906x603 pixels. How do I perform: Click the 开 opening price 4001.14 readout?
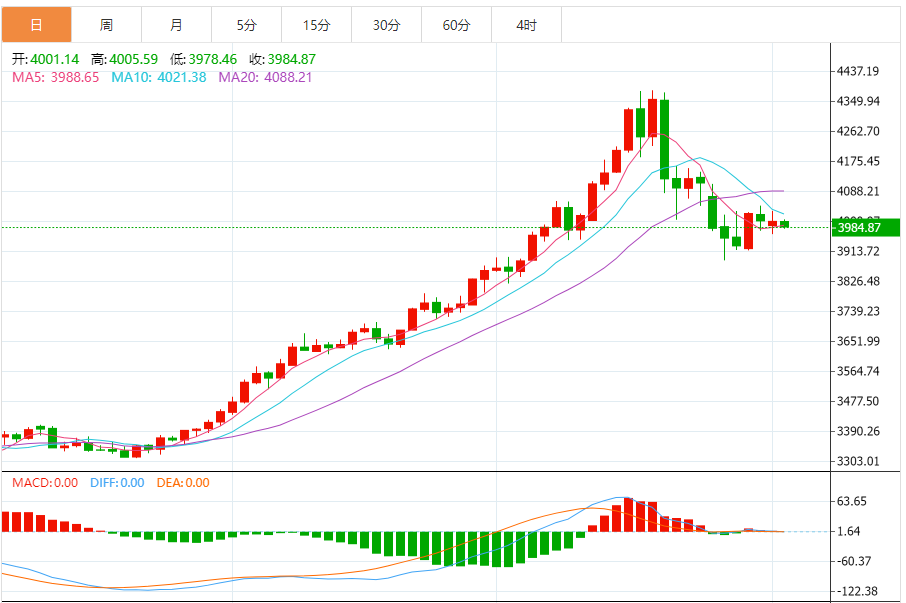click(x=43, y=59)
